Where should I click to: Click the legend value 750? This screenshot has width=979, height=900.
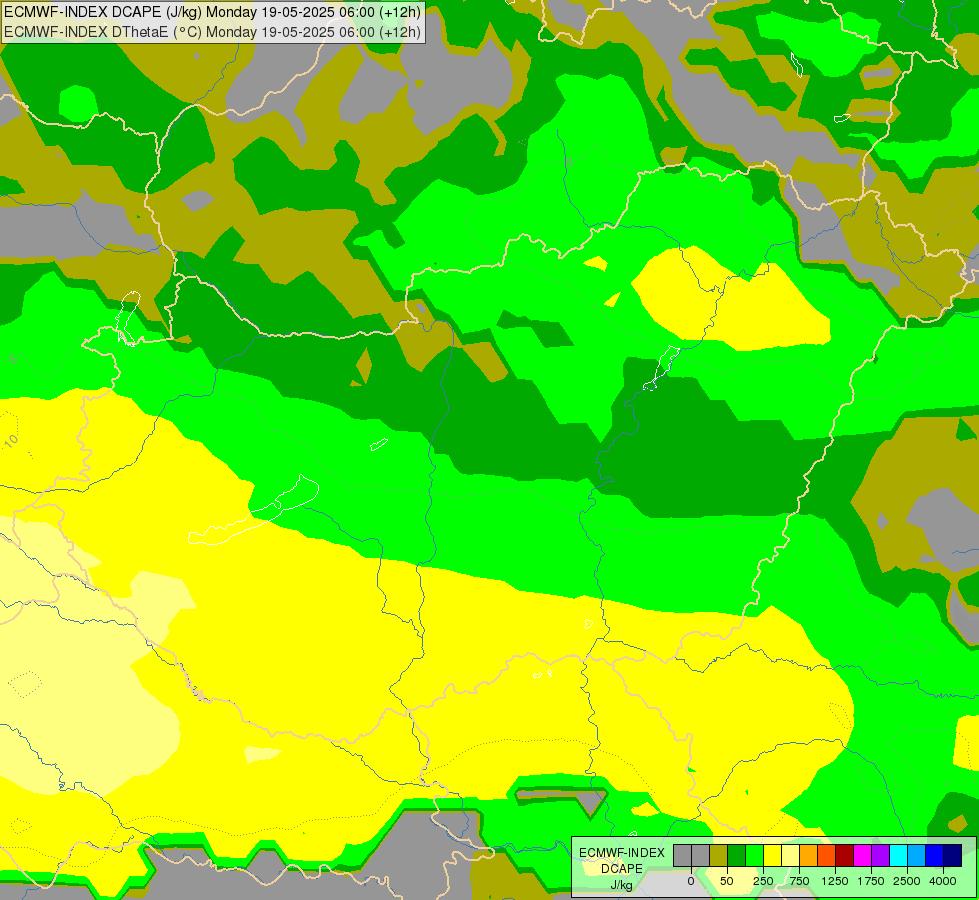(799, 881)
